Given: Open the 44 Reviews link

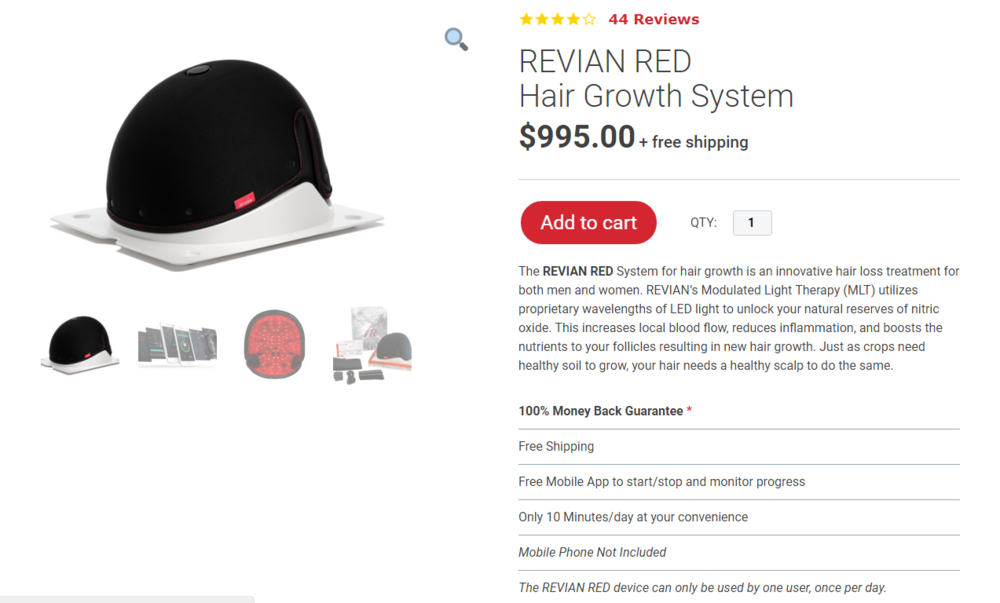Looking at the screenshot, I should [x=653, y=19].
